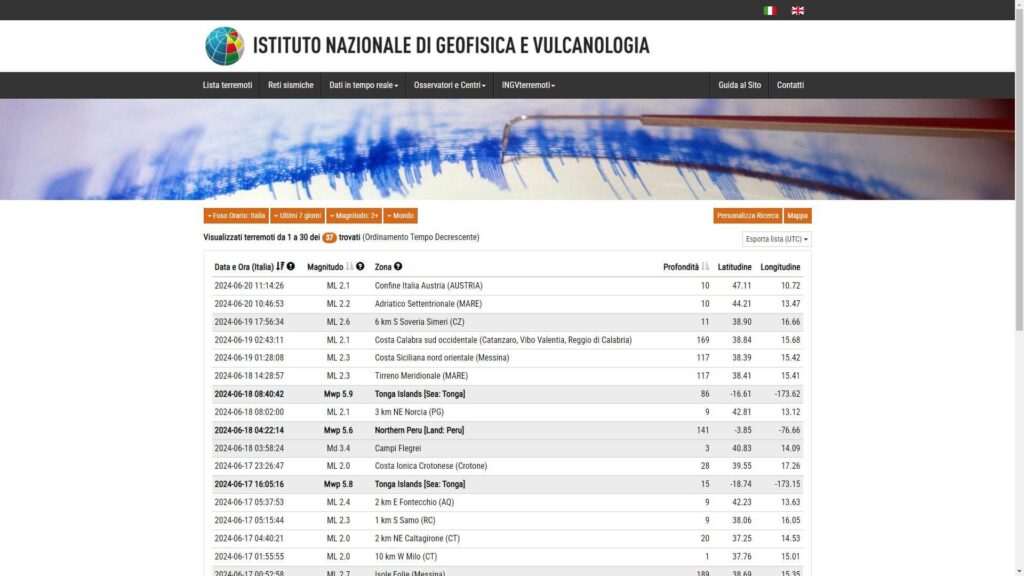Open the Magnitudo: 2+ filter dropdown
This screenshot has height=576, width=1024.
tap(353, 216)
